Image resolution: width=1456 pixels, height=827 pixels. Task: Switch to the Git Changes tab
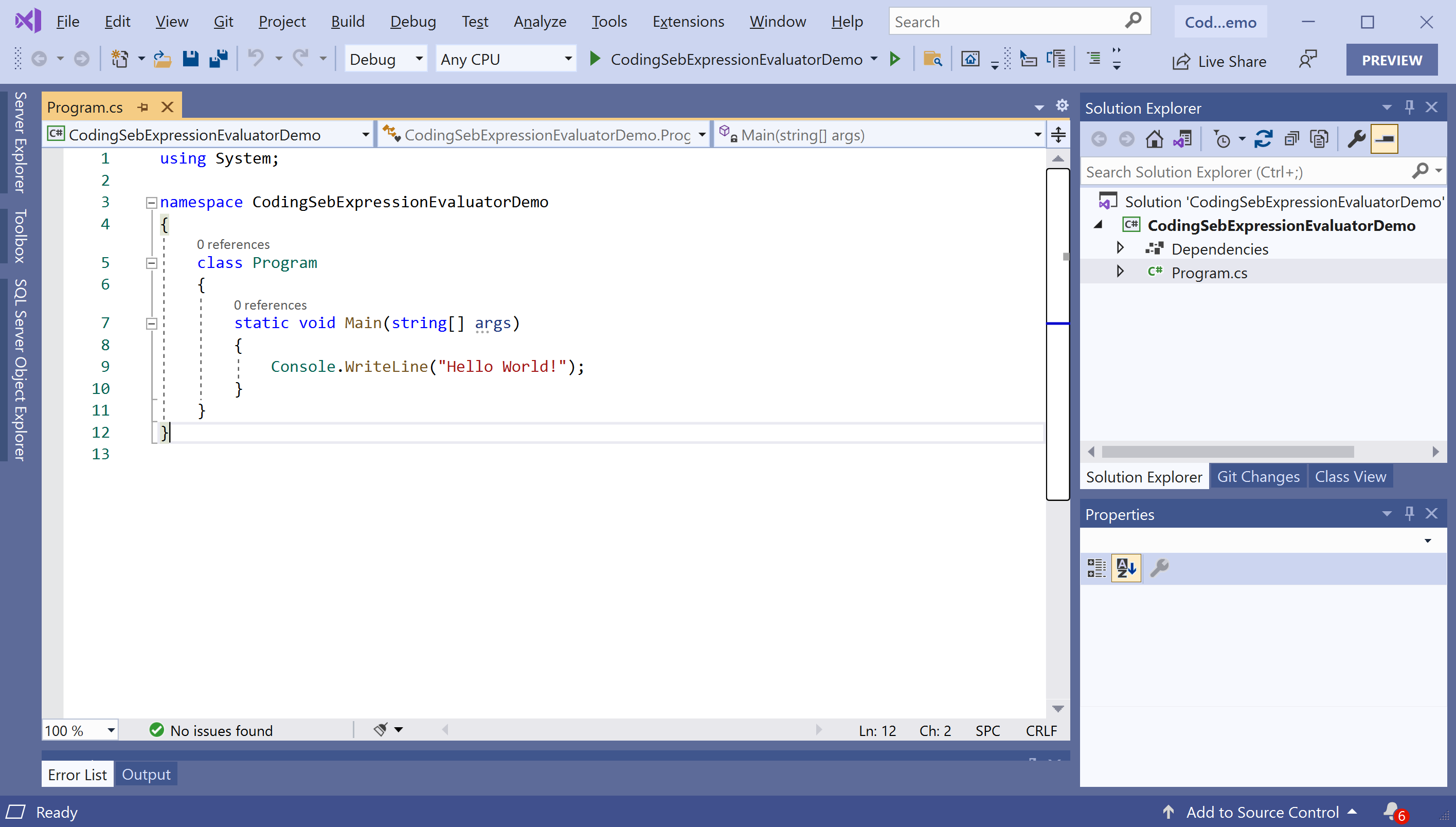tap(1257, 477)
